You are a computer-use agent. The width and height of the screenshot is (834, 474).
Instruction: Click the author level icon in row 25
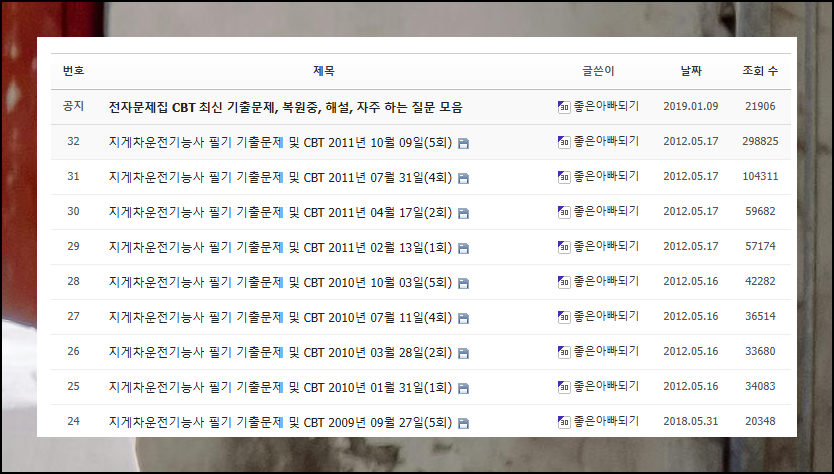[564, 387]
